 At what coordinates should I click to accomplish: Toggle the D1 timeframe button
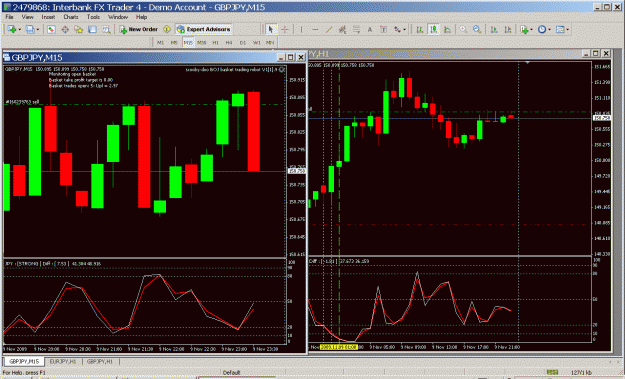(243, 42)
